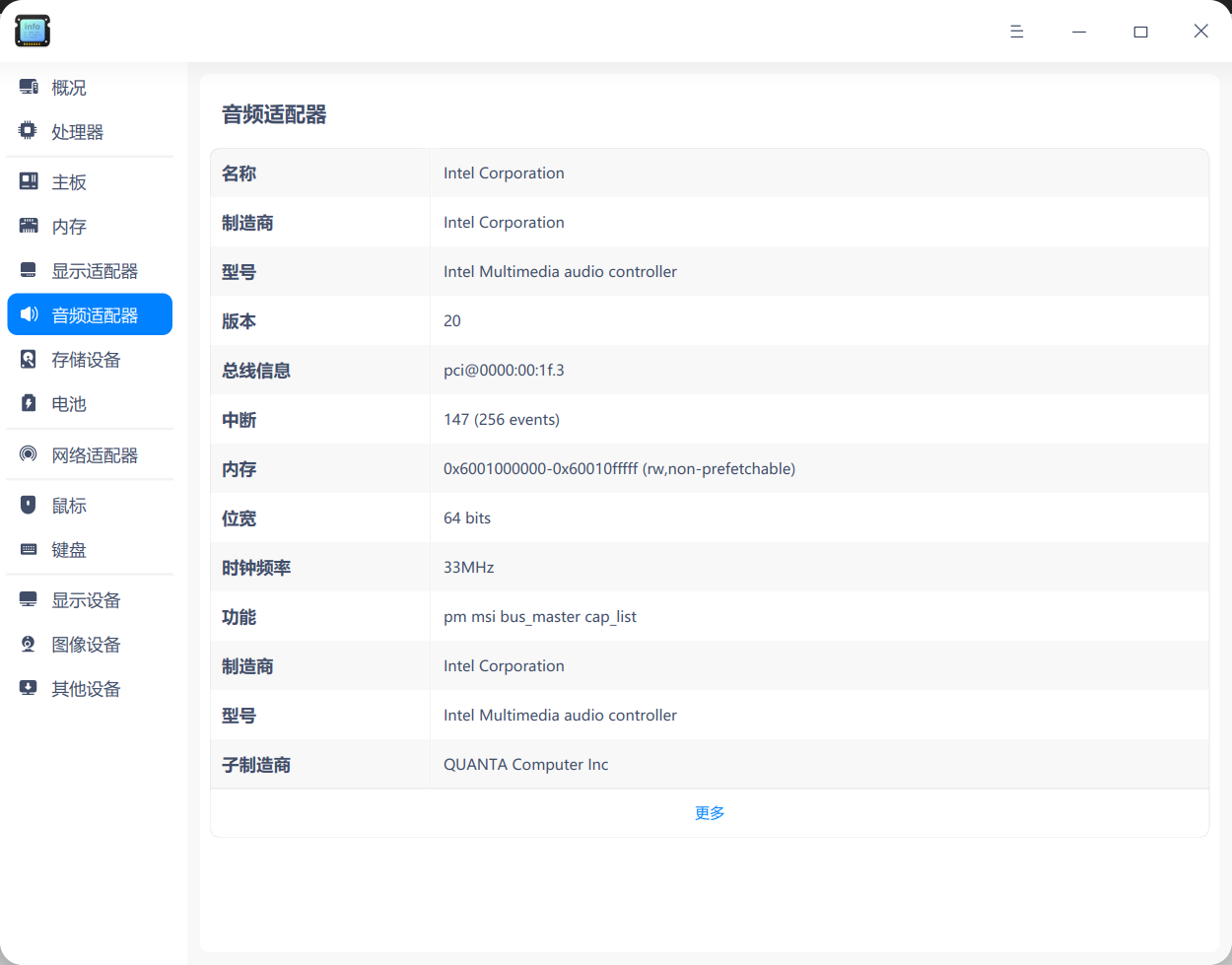Click the 版本 value 20
Viewport: 1232px width, 965px height.
pyautogui.click(x=452, y=321)
